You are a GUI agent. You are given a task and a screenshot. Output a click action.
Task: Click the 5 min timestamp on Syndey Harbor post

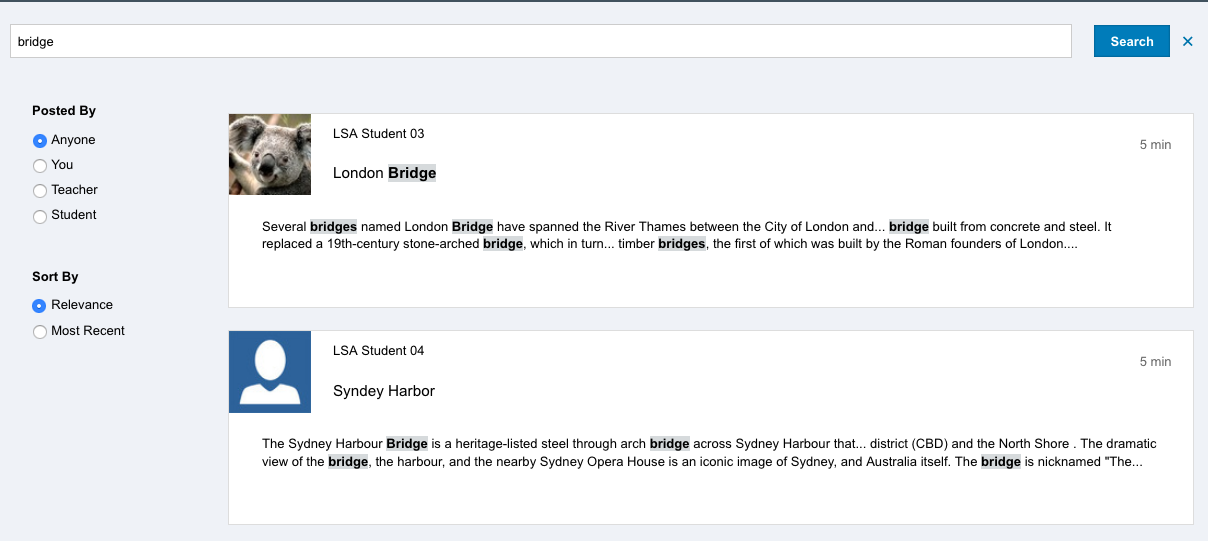(1155, 362)
